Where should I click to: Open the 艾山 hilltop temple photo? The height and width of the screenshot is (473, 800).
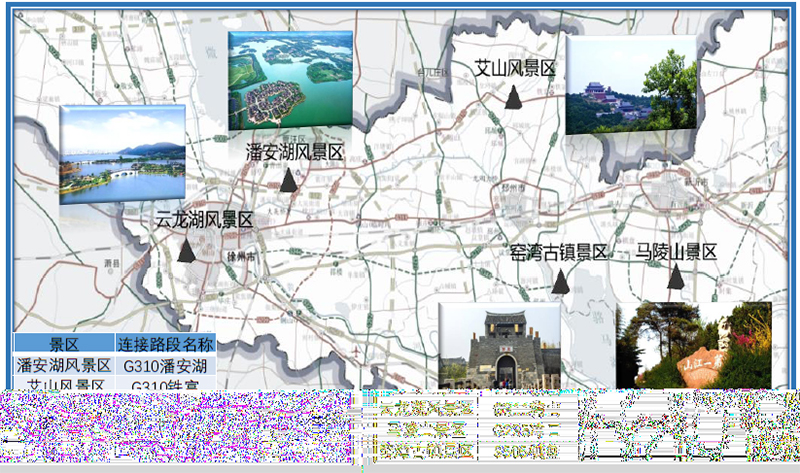(x=631, y=85)
